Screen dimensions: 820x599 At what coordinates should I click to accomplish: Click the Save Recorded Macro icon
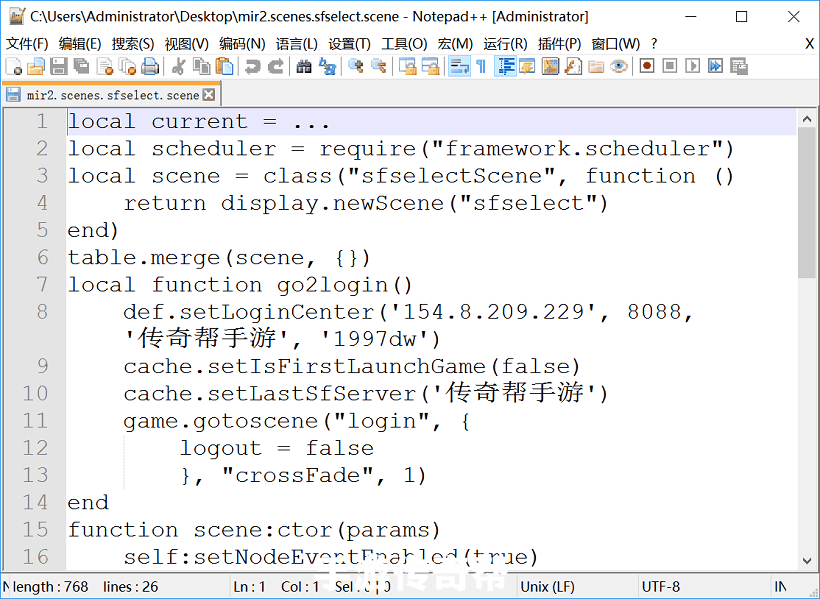click(739, 67)
